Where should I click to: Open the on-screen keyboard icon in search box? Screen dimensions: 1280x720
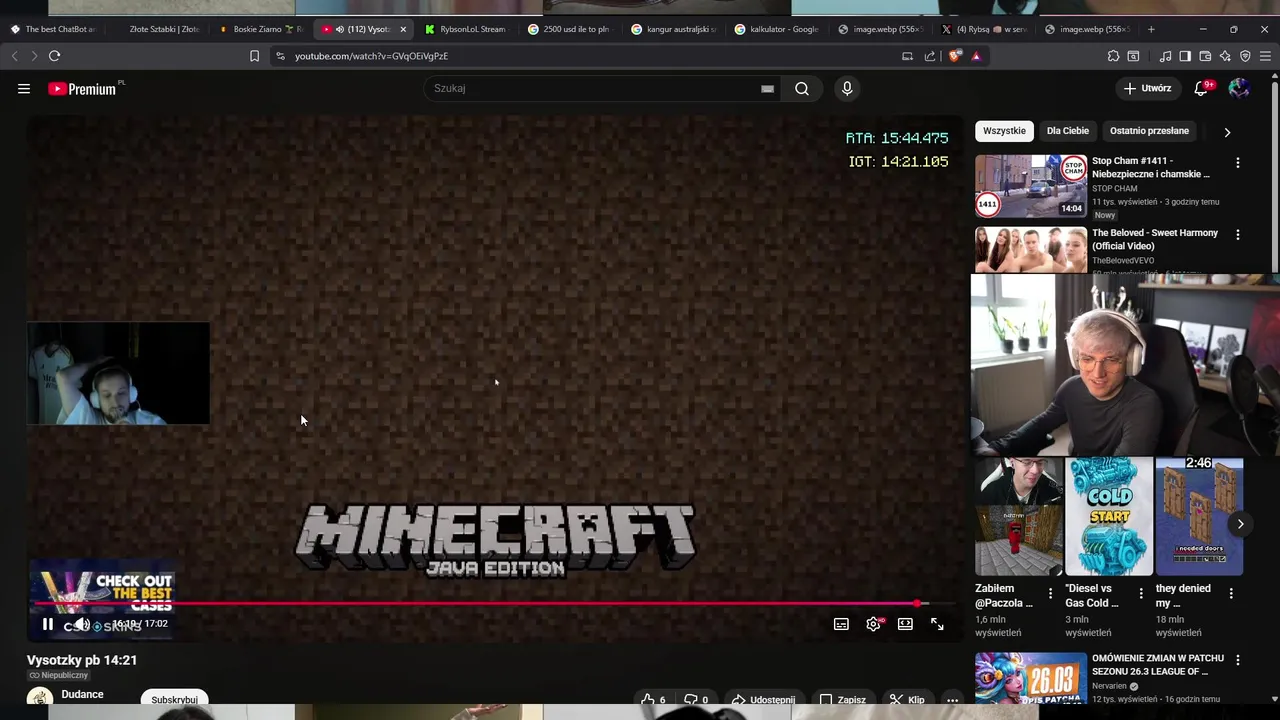click(x=767, y=88)
